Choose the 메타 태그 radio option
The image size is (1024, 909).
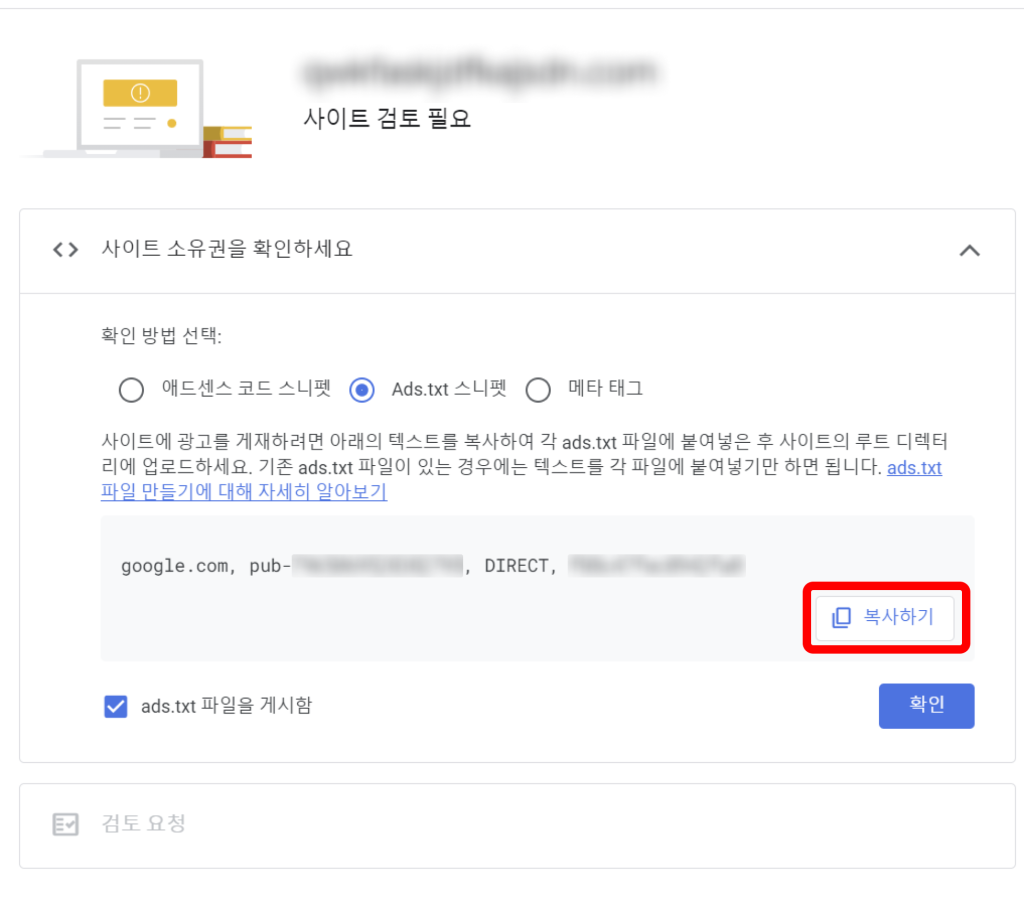pyautogui.click(x=538, y=390)
